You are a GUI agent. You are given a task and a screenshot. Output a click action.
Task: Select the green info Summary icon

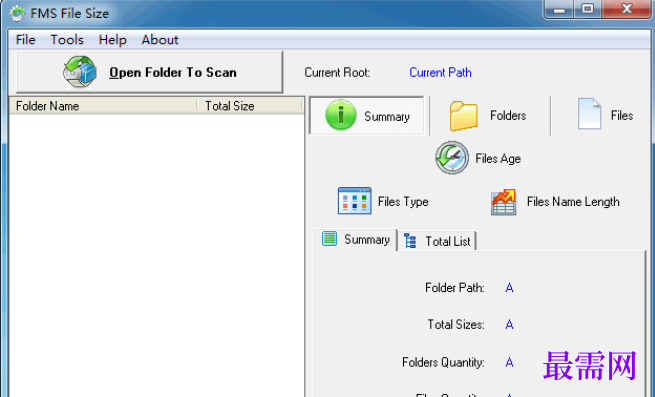(340, 115)
